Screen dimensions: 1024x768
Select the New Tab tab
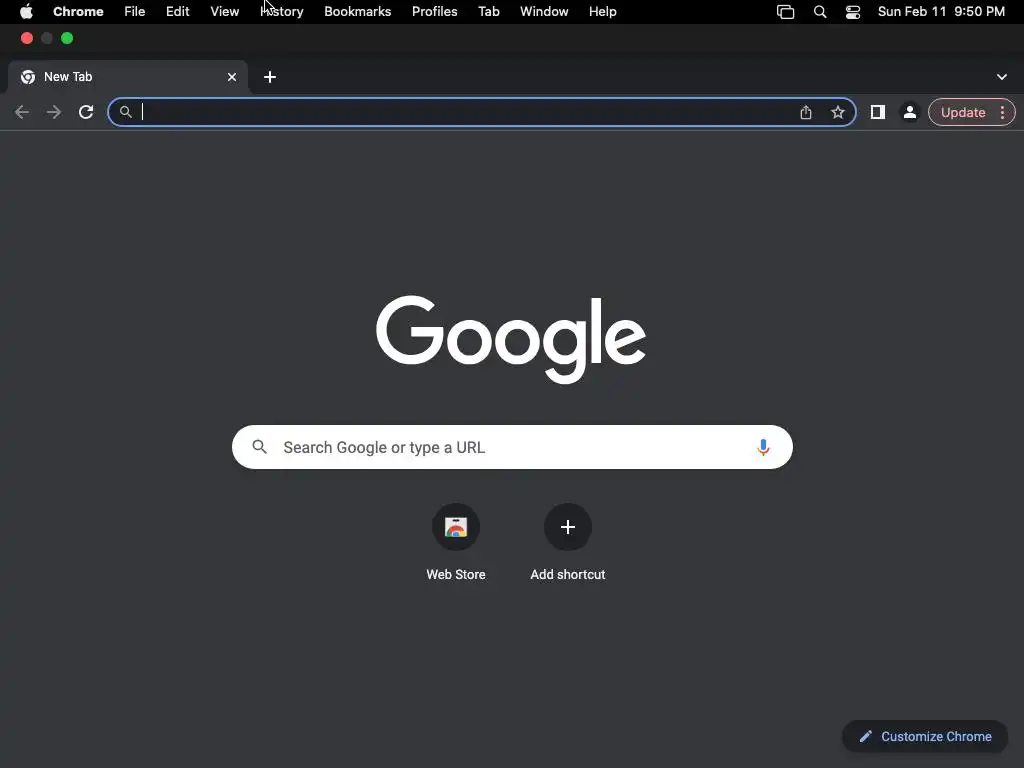(127, 77)
